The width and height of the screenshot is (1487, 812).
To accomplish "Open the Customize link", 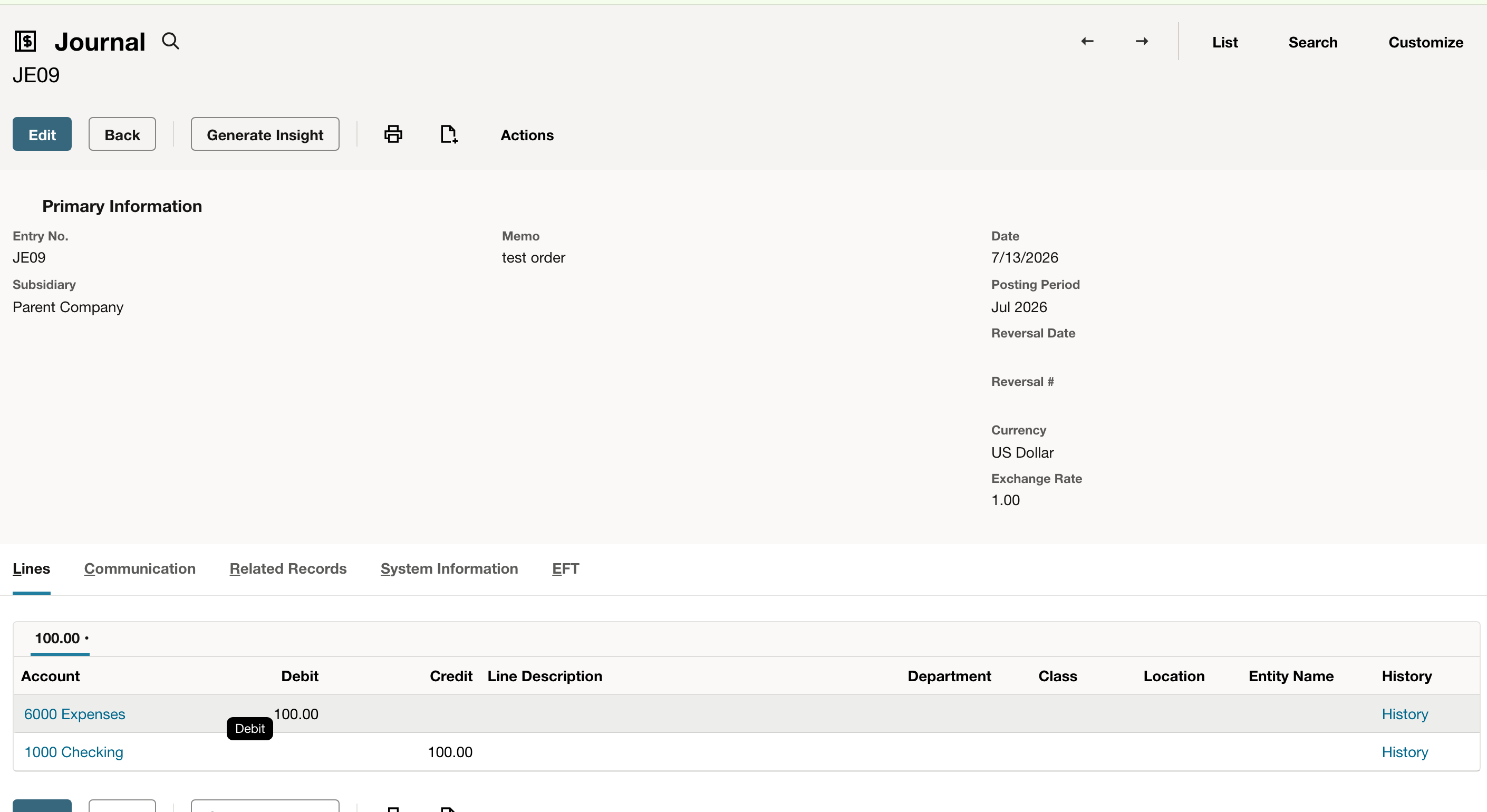I will coord(1425,42).
